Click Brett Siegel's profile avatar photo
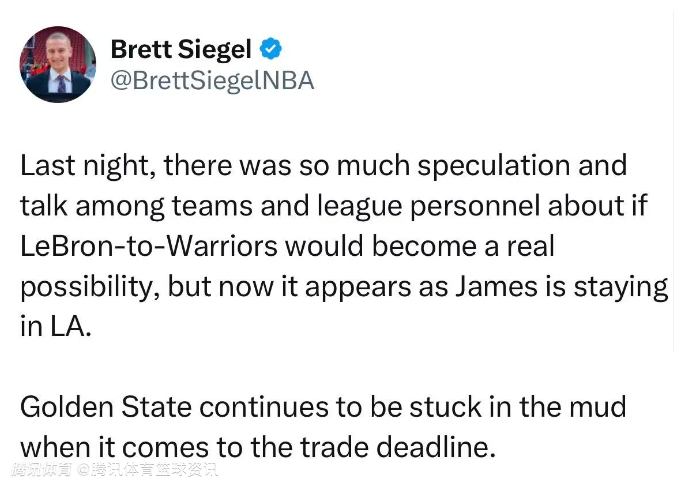Screen dimensions: 674x486 coord(58,64)
